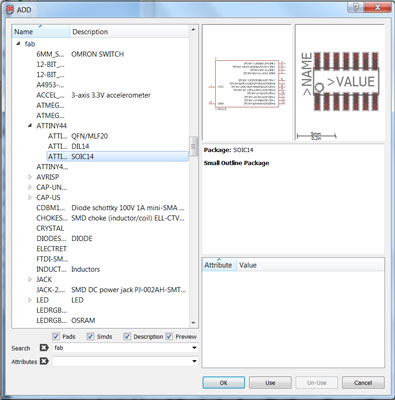This screenshot has height=400, width=395.
Task: Click the Value column header
Action: pos(310,265)
